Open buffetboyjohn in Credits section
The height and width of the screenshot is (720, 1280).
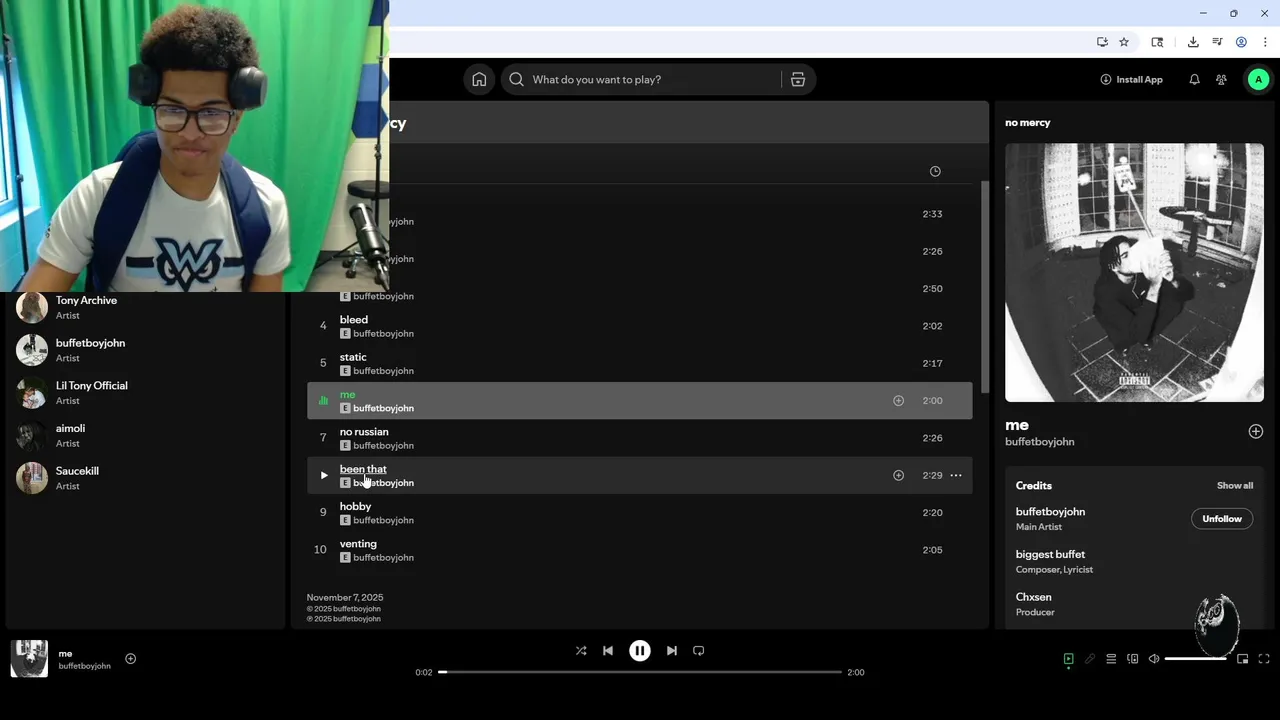[x=1050, y=512]
